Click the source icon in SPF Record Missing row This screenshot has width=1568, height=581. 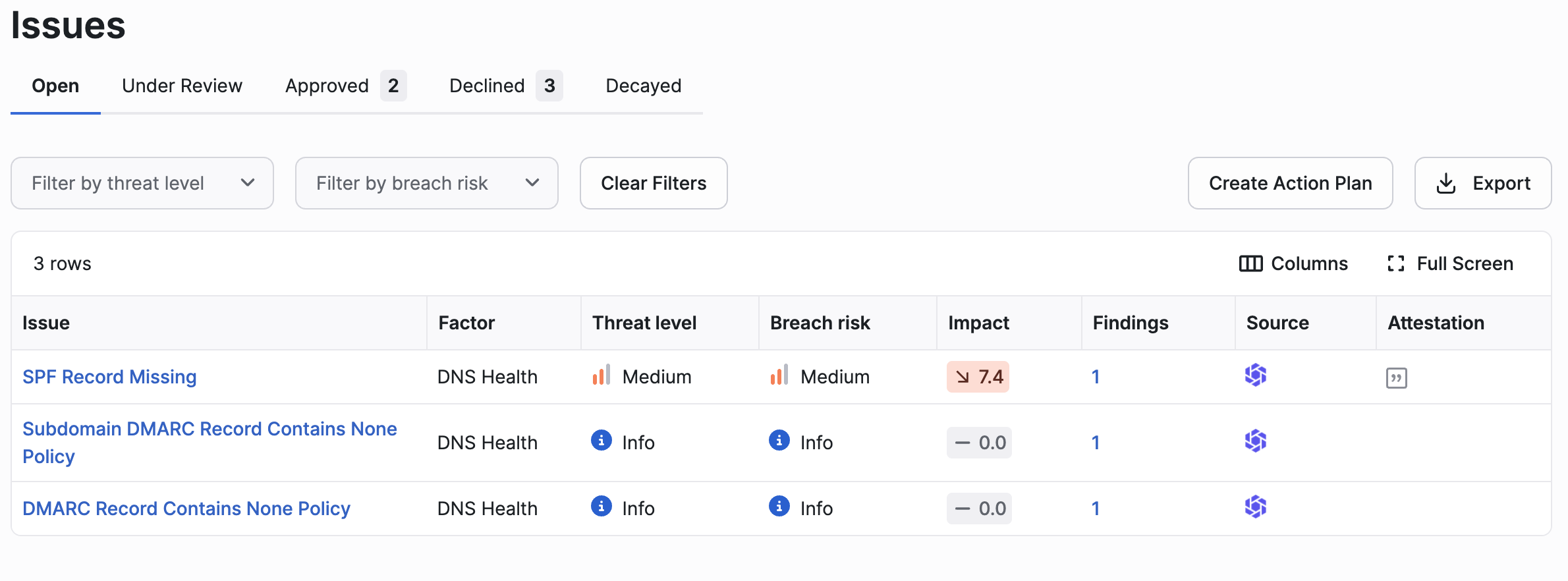pyautogui.click(x=1255, y=375)
